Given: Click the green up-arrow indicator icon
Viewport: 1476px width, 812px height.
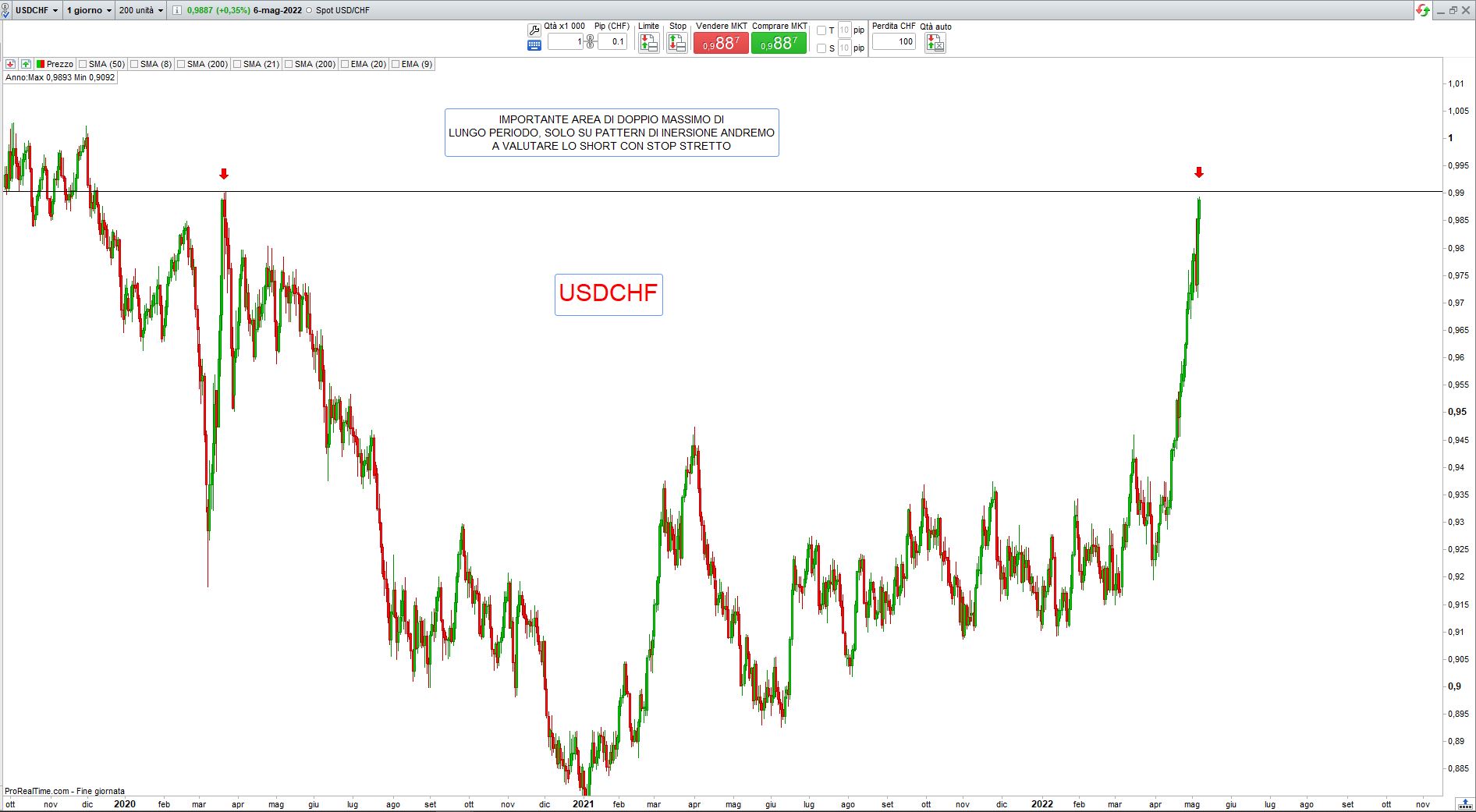Looking at the screenshot, I should tap(26, 64).
